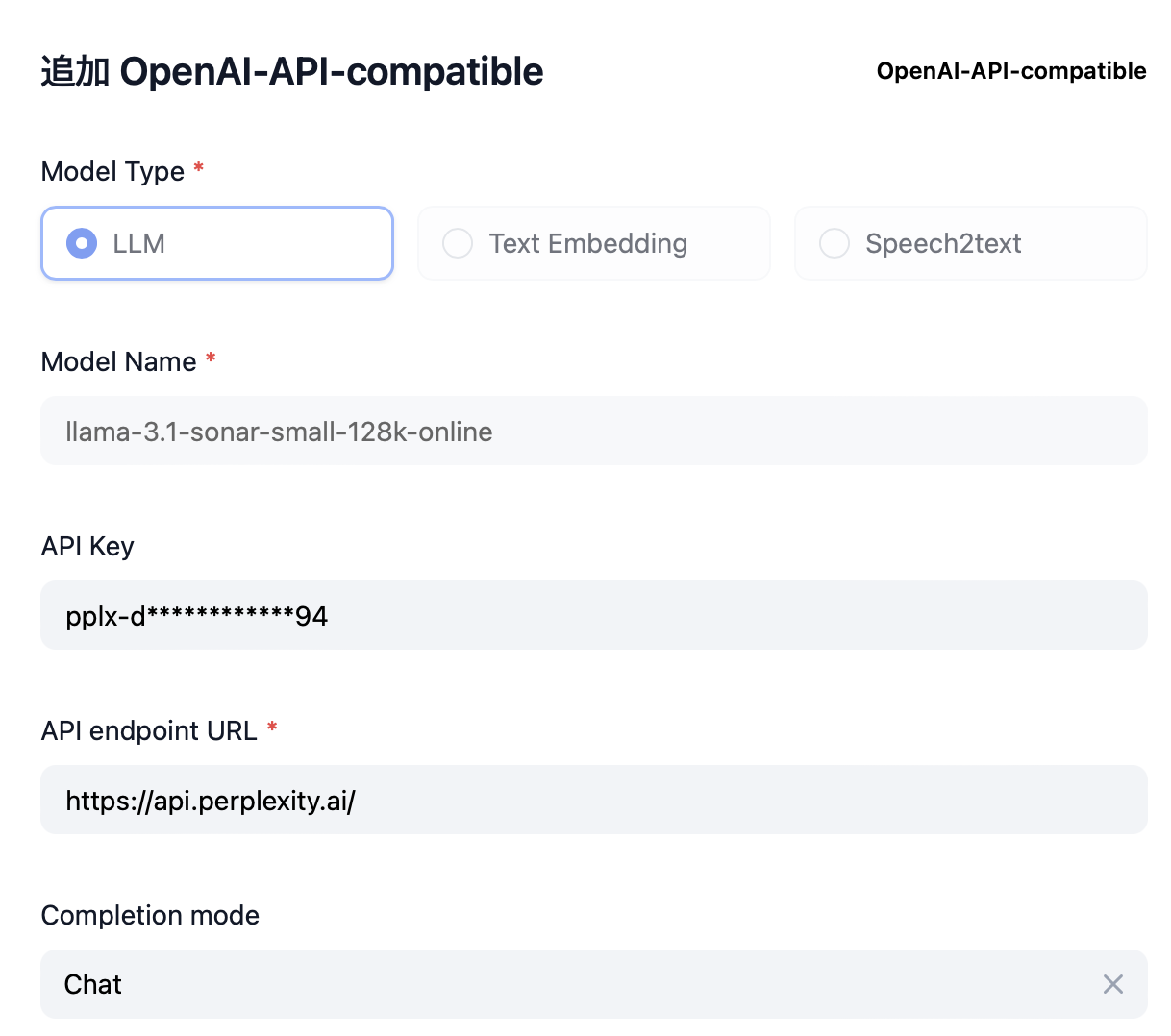1171x1036 pixels.
Task: Click the Completion mode label
Action: pyautogui.click(x=150, y=915)
